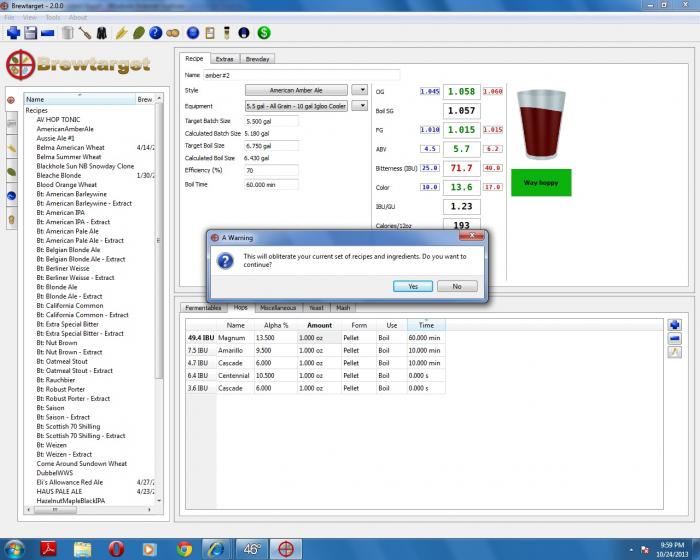Screen dimensions: 700x560
Task: Open the File menu
Action: point(9,17)
